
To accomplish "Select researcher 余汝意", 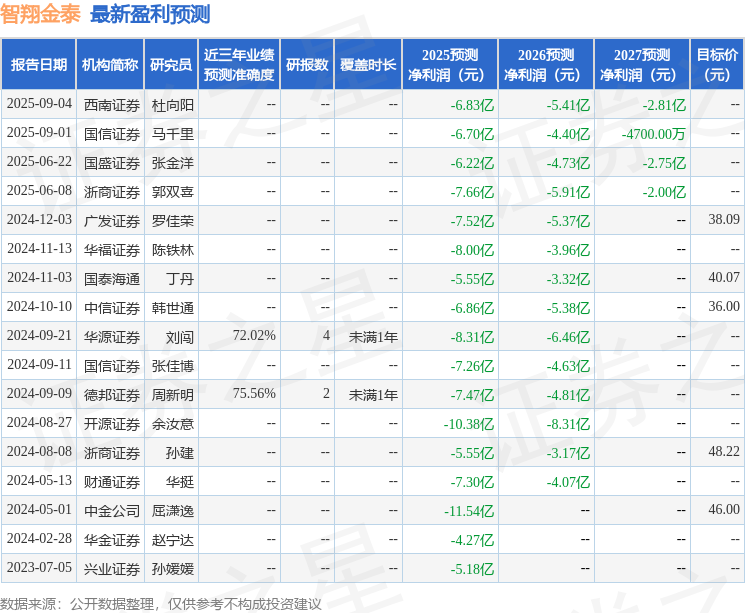I will click(172, 424).
